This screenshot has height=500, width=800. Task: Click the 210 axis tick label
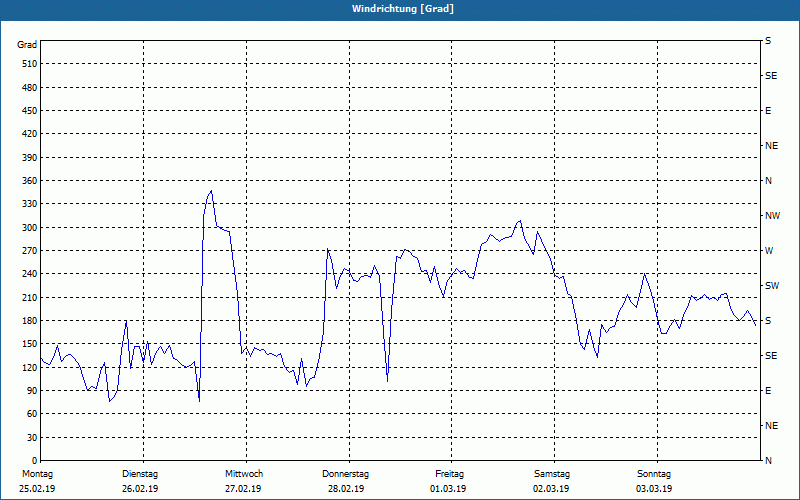coord(29,297)
